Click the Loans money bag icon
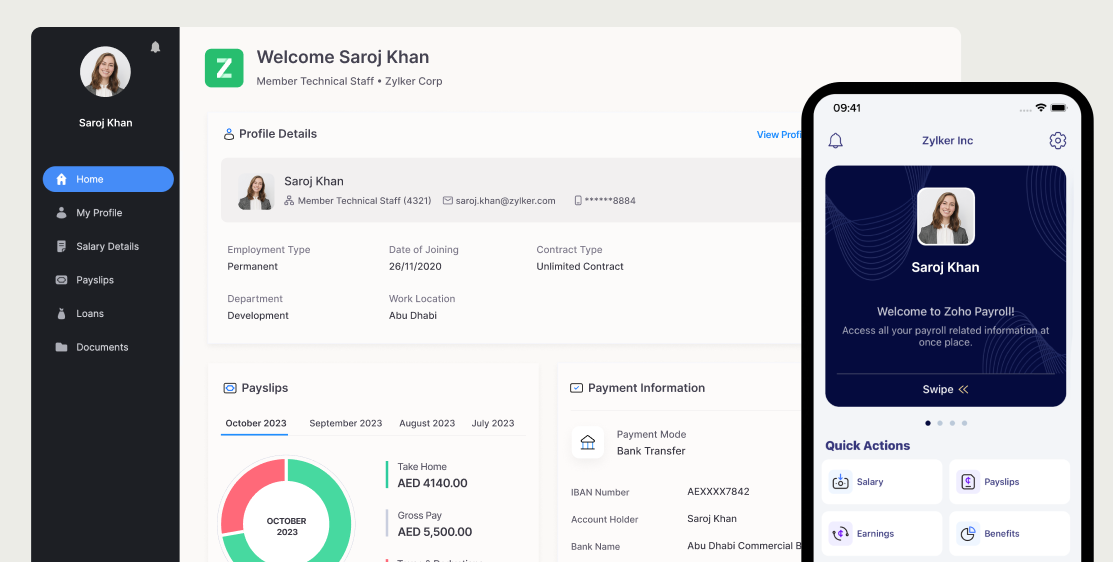This screenshot has height=562, width=1113. pyautogui.click(x=61, y=314)
